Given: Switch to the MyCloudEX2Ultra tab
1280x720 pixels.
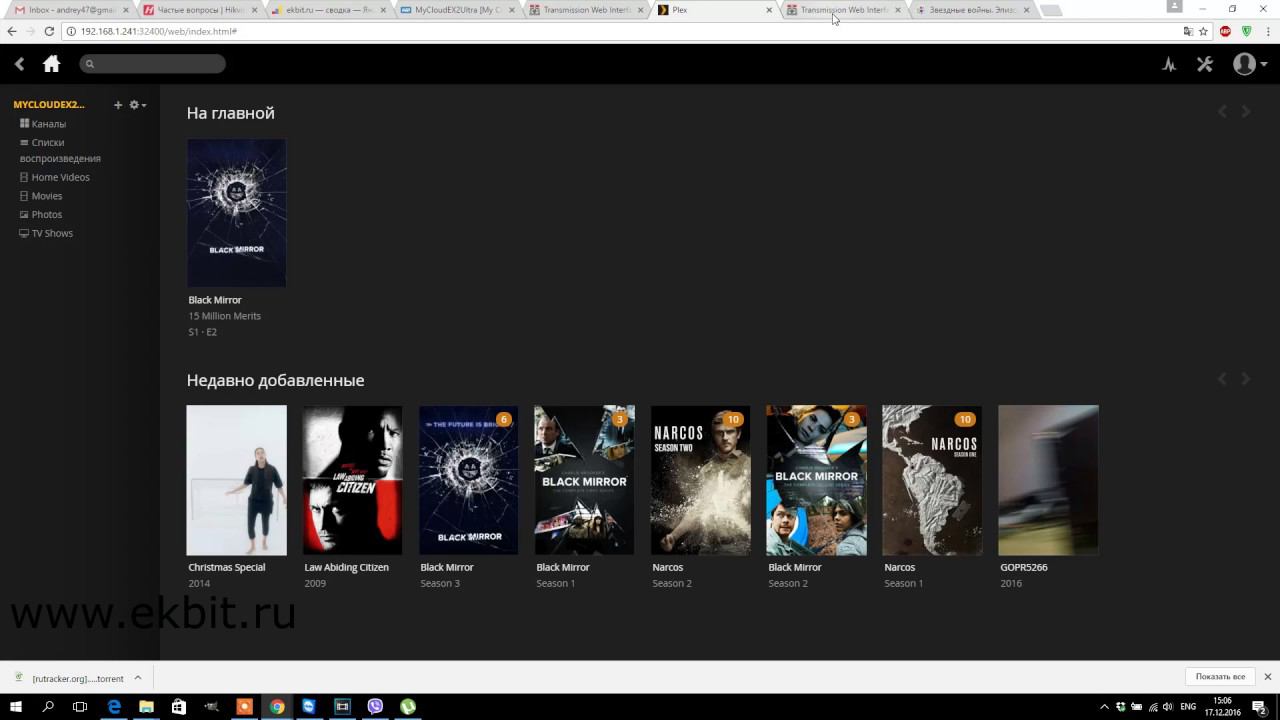Looking at the screenshot, I should point(458,10).
